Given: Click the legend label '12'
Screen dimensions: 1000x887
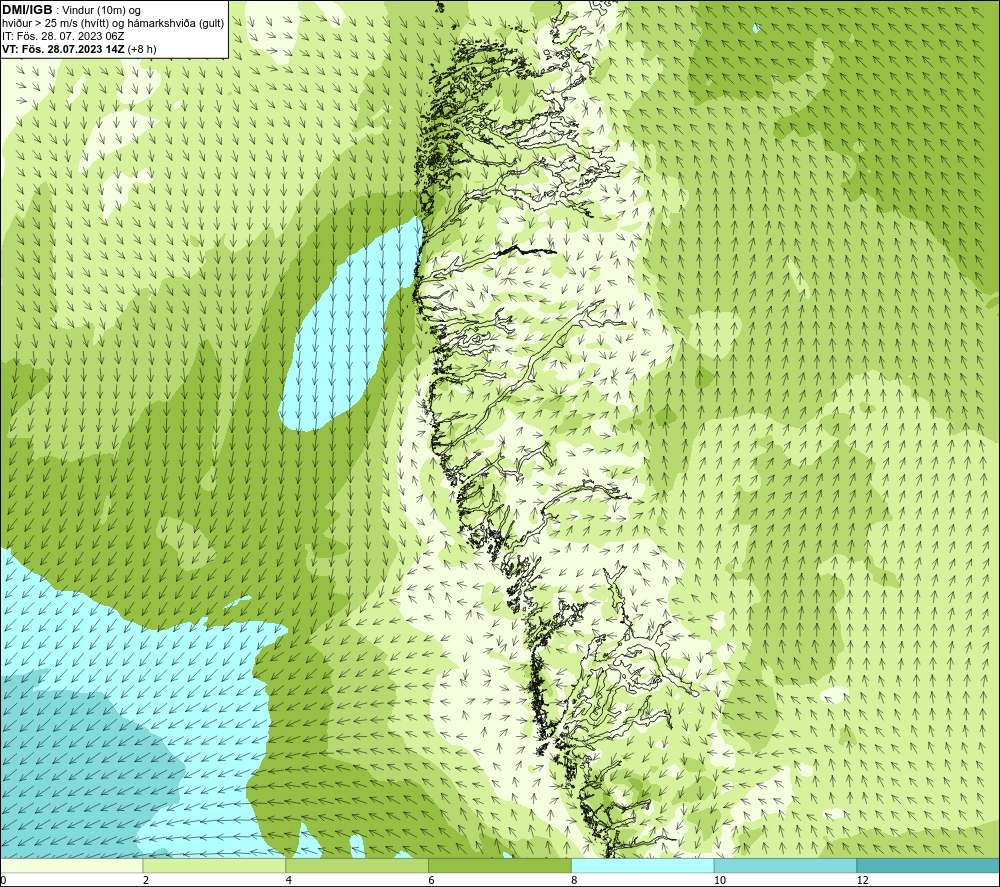Looking at the screenshot, I should [x=863, y=880].
